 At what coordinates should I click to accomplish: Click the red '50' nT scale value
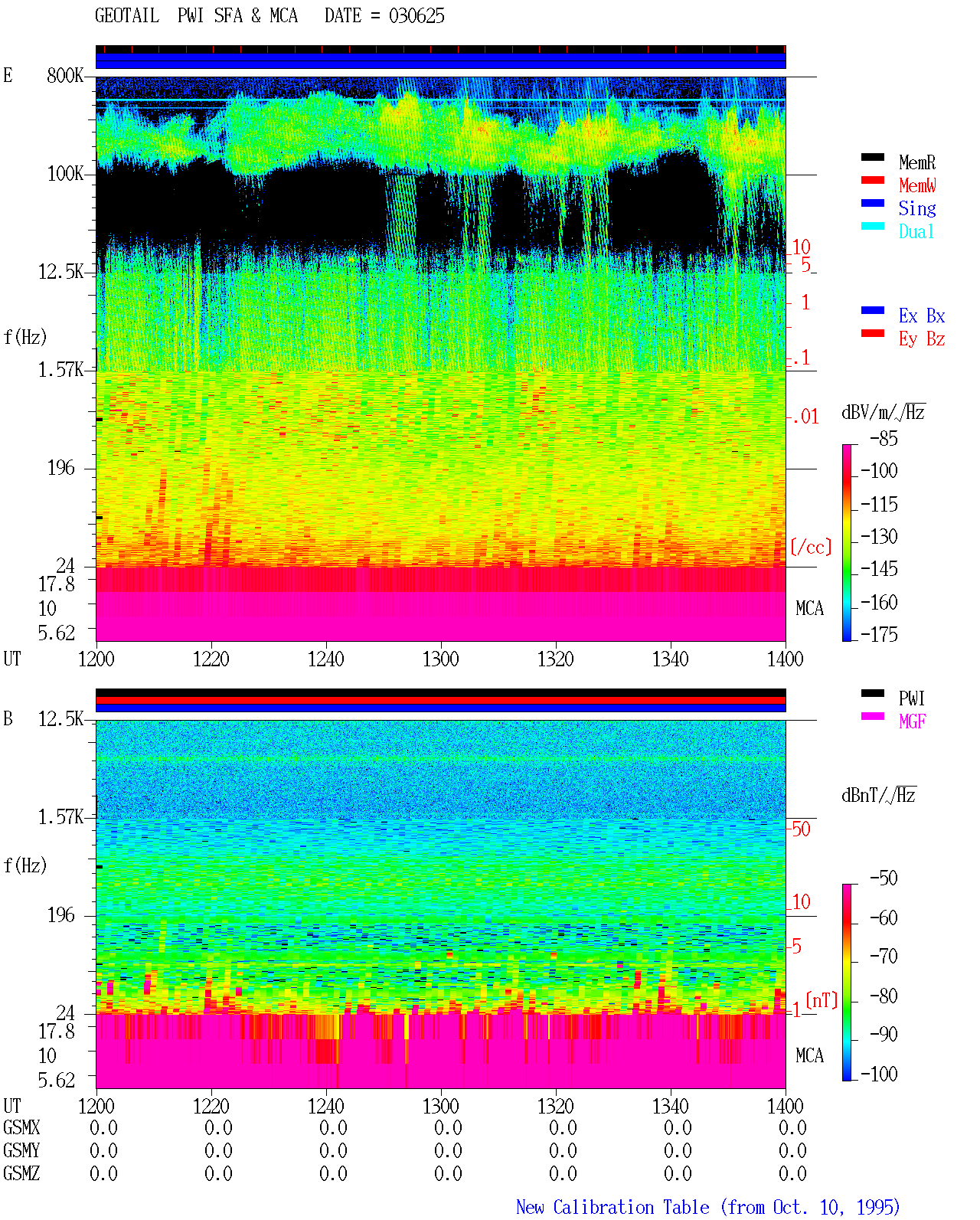coord(801,829)
